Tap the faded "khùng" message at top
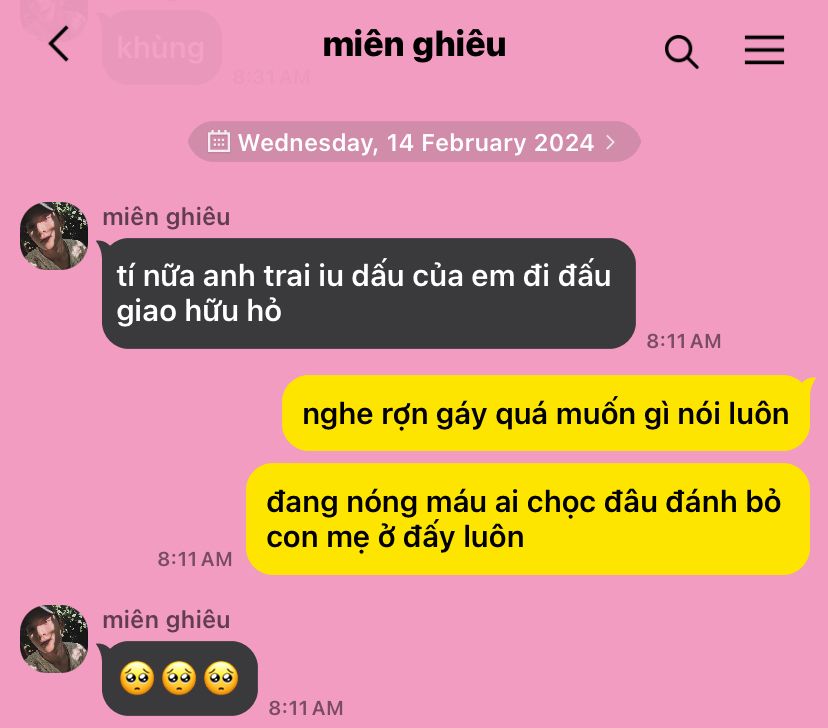The image size is (828, 728). click(x=161, y=49)
